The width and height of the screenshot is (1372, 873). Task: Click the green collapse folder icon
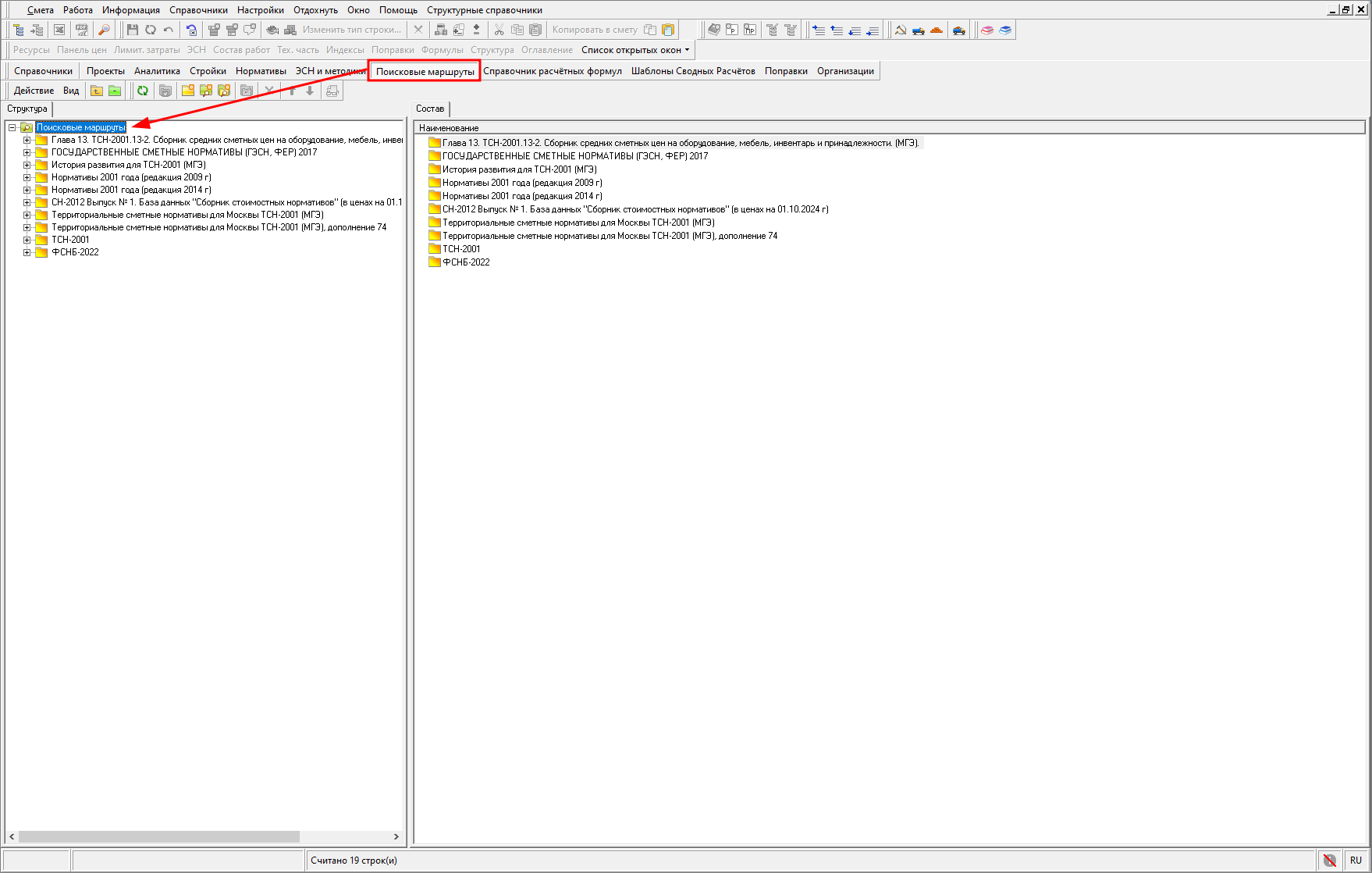pyautogui.click(x=115, y=91)
